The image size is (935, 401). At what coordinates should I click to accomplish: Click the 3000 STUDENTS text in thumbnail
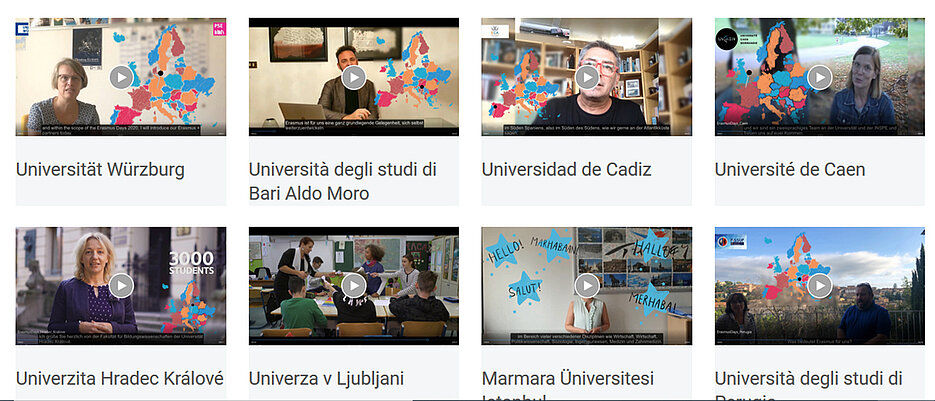click(191, 263)
